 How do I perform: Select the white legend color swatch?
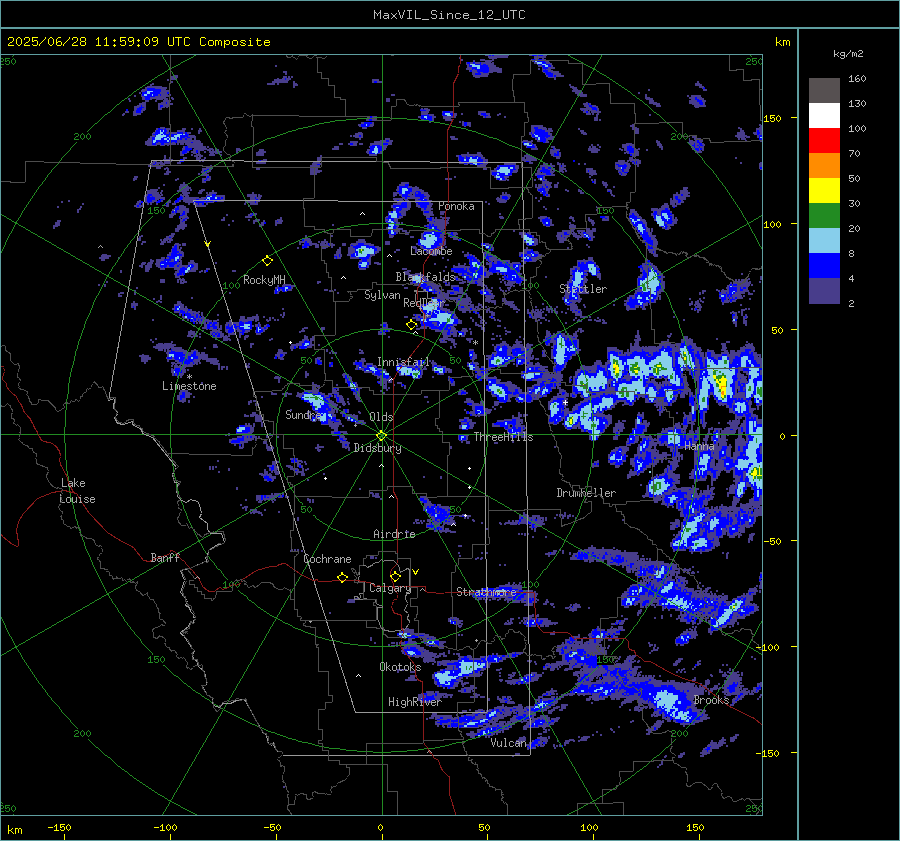pyautogui.click(x=824, y=116)
